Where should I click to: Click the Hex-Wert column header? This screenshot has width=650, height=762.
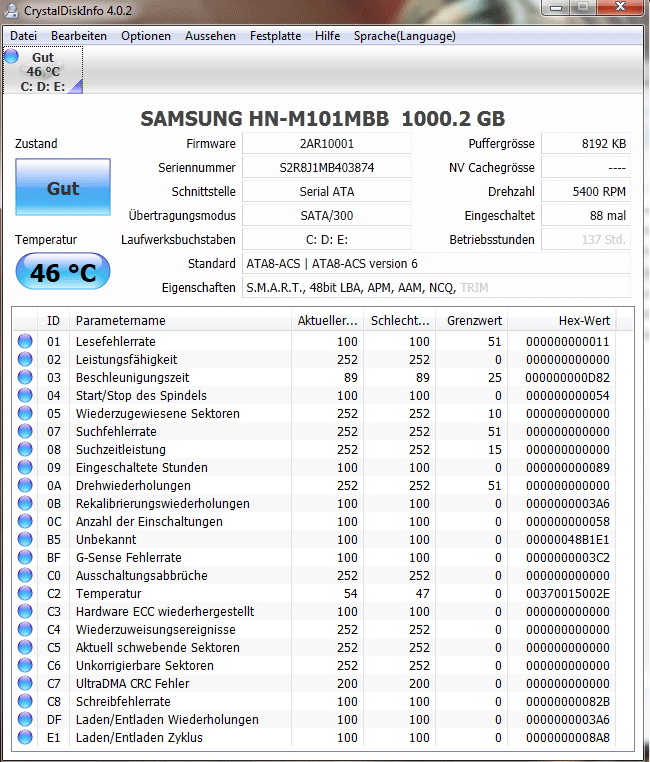point(562,320)
